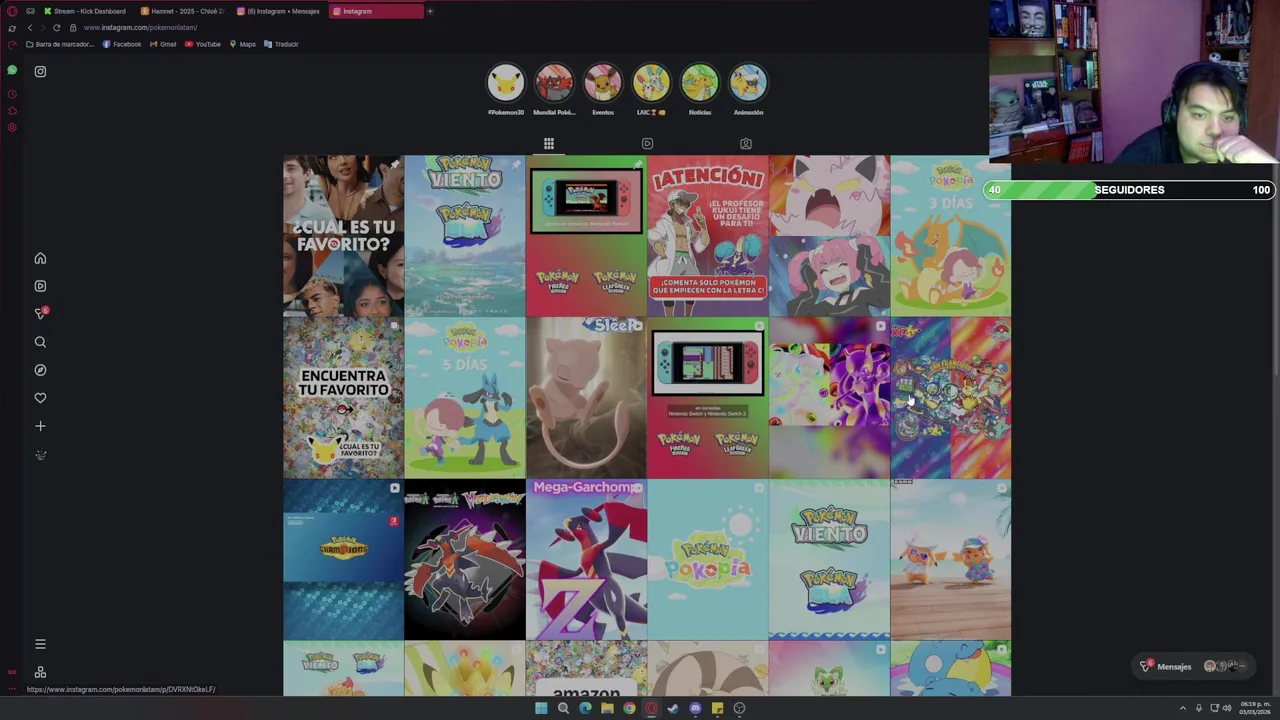
Task: Open OBS Studio from the taskbar
Action: 739,708
